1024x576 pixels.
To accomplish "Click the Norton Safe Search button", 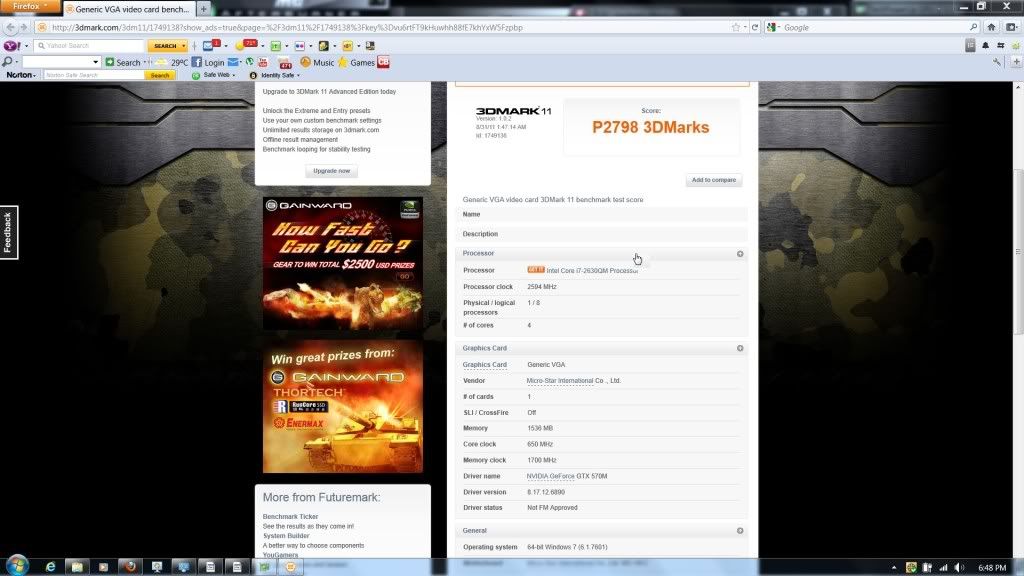I will pyautogui.click(x=160, y=75).
